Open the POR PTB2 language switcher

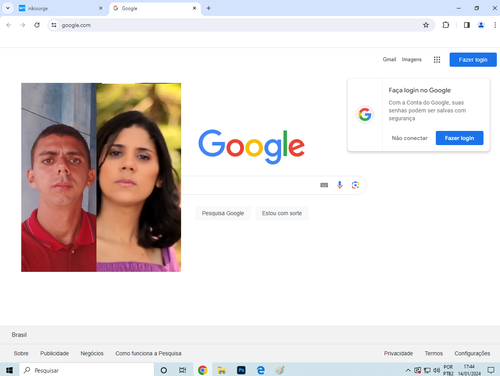click(448, 370)
